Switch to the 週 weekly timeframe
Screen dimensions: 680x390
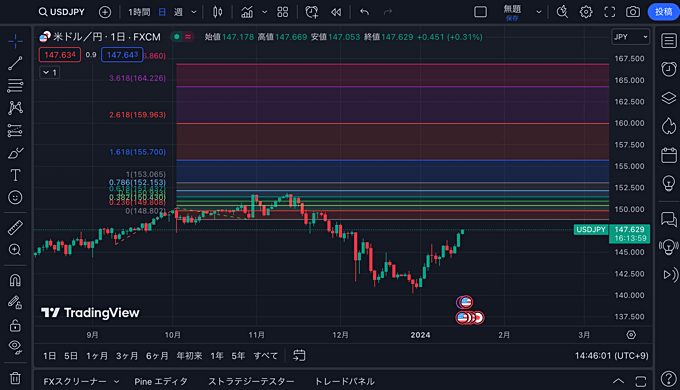pyautogui.click(x=178, y=12)
